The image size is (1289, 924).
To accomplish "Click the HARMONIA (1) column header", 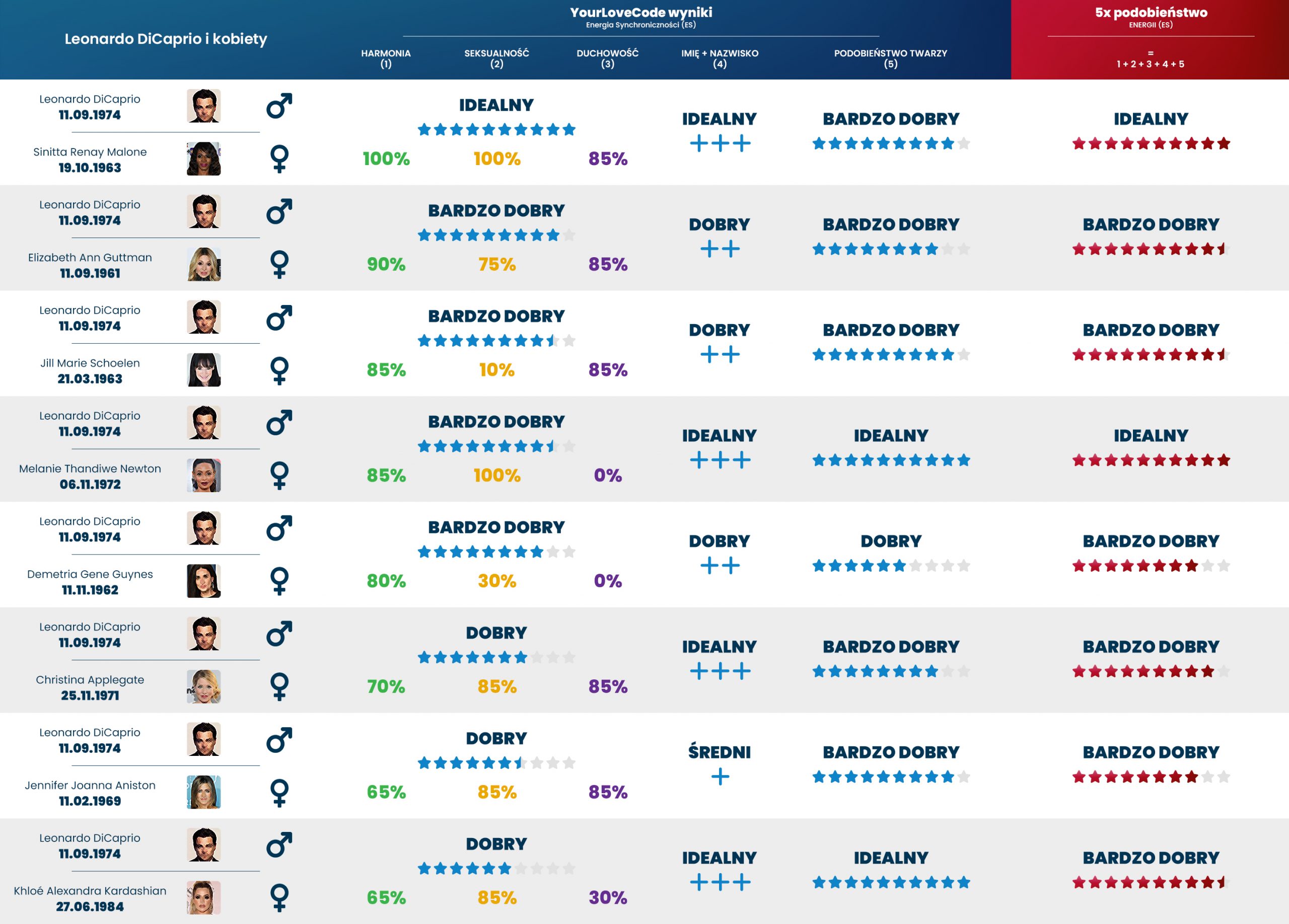I will 386,58.
